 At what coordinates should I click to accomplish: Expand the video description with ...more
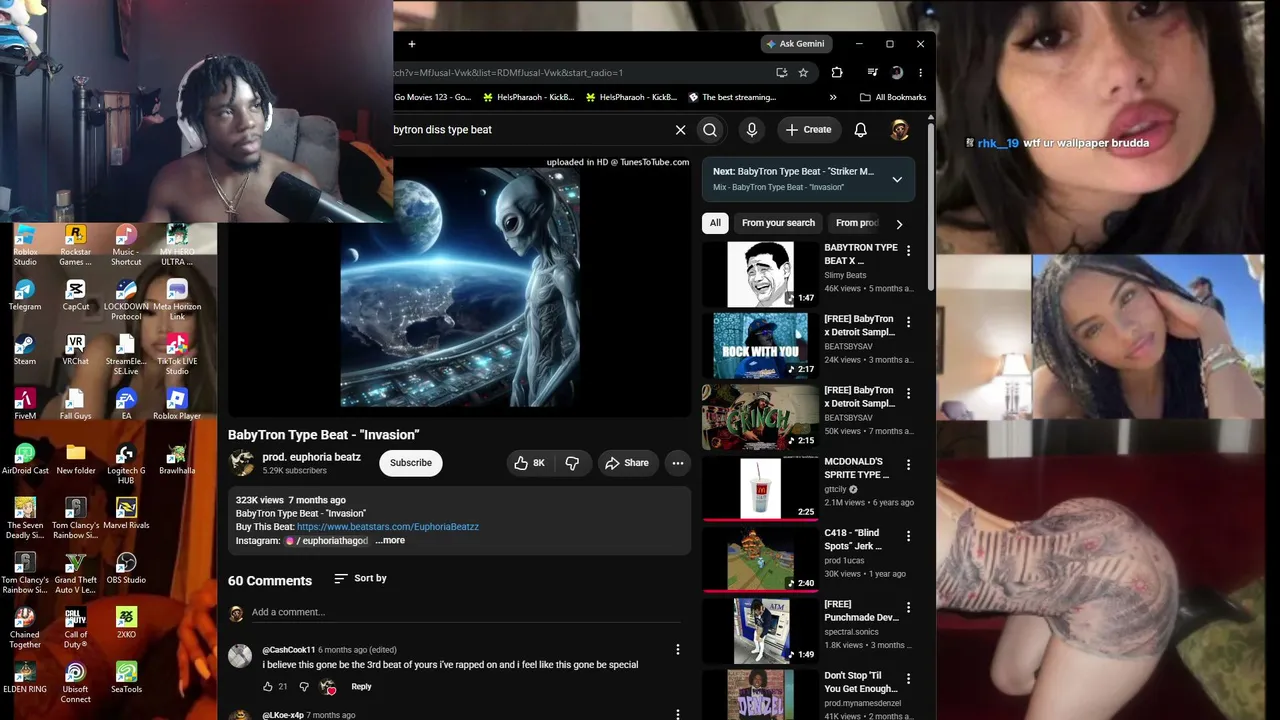[x=390, y=541]
